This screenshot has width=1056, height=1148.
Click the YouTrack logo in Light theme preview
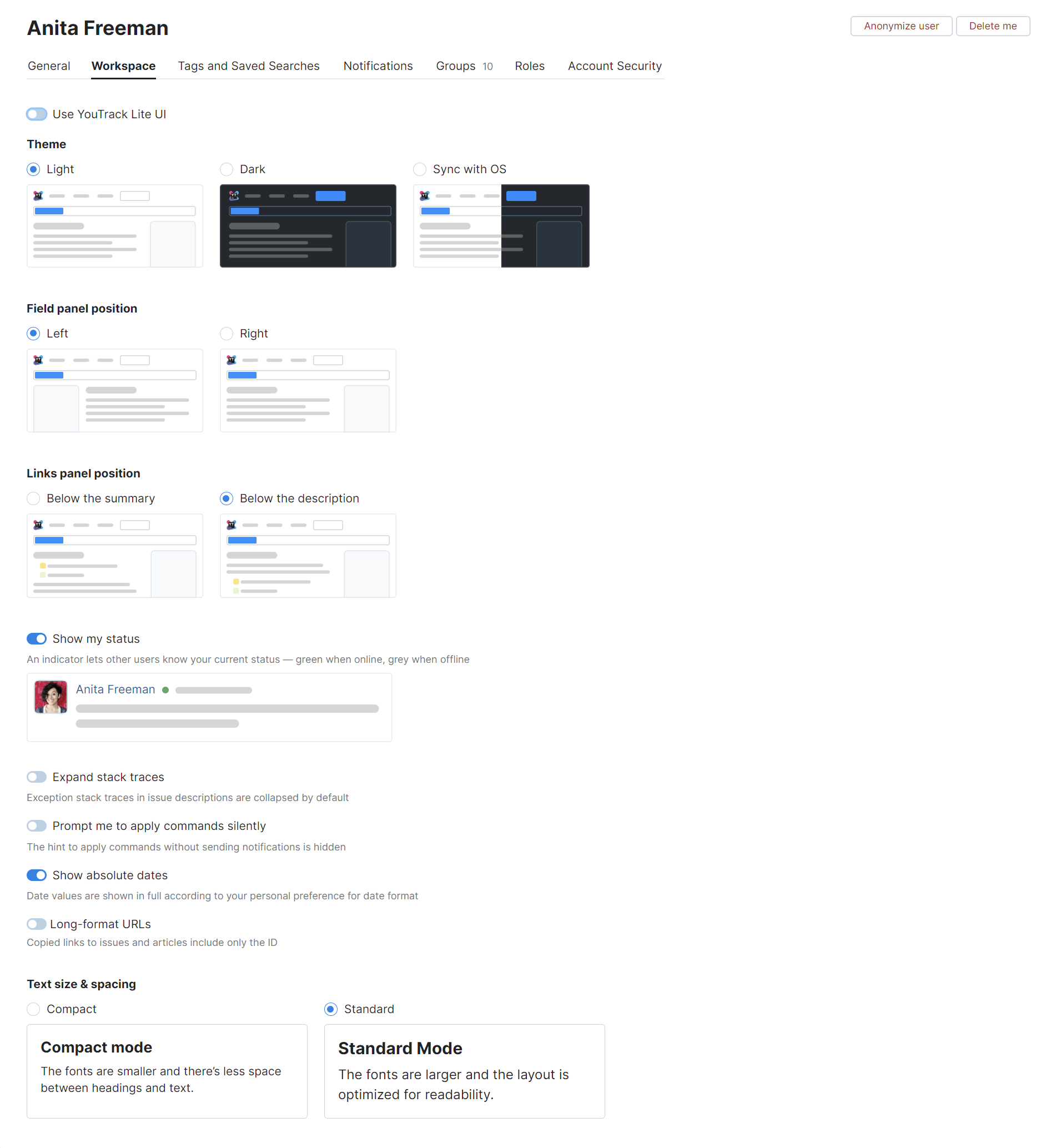[x=38, y=195]
